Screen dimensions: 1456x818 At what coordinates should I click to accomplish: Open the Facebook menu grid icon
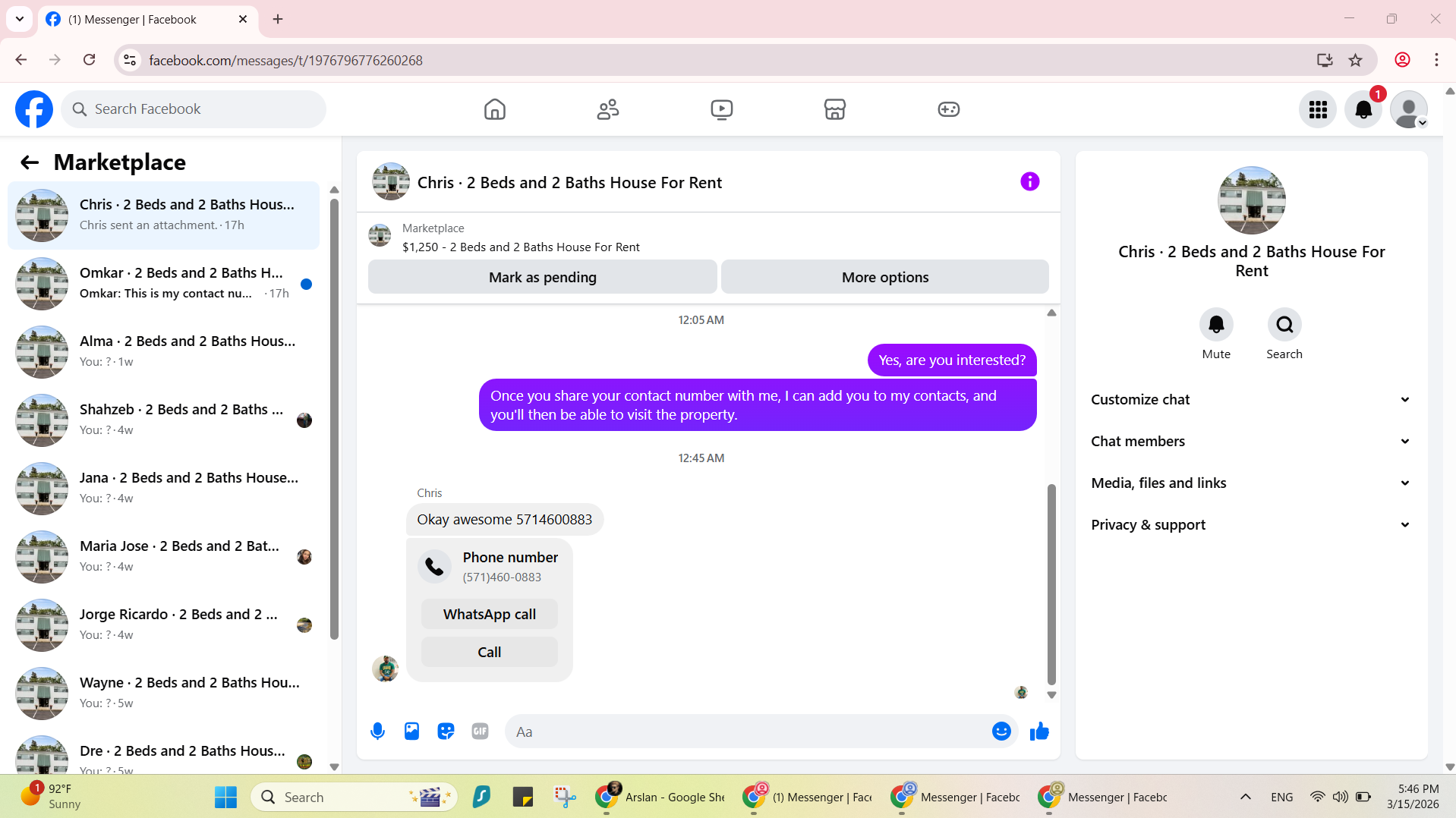[x=1318, y=109]
